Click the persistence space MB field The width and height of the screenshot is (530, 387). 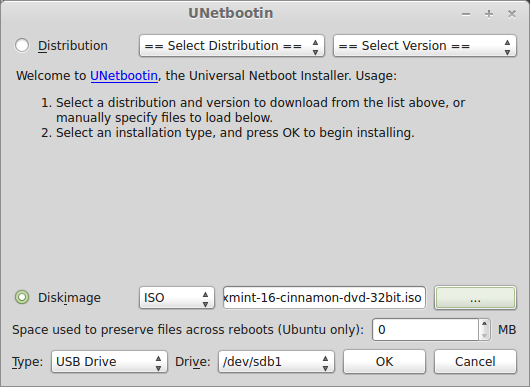click(x=426, y=330)
